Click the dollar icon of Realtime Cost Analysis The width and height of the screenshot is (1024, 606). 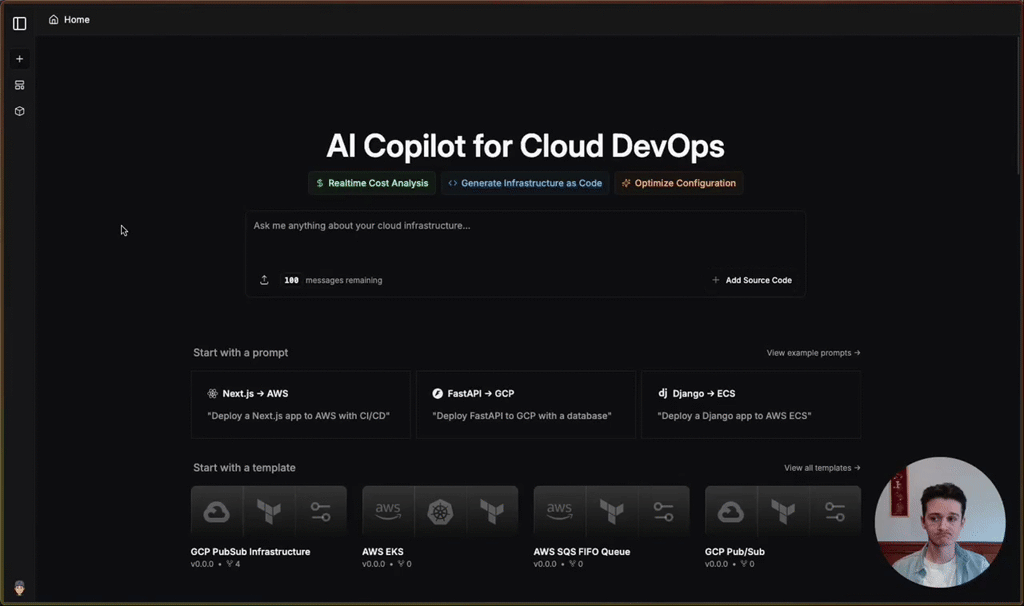[319, 183]
